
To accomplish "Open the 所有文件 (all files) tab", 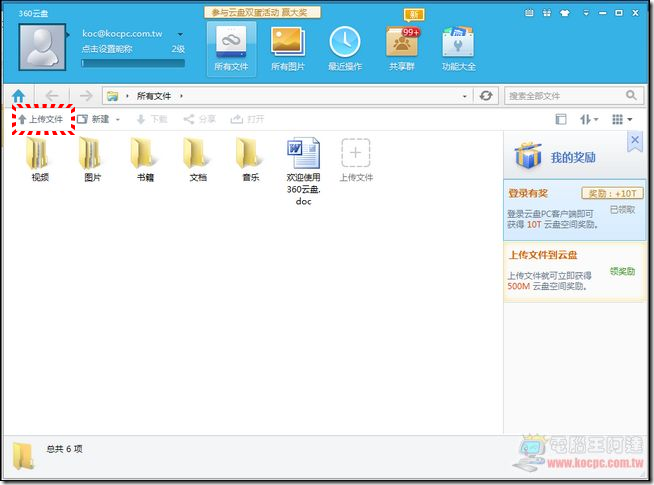I will pyautogui.click(x=231, y=49).
